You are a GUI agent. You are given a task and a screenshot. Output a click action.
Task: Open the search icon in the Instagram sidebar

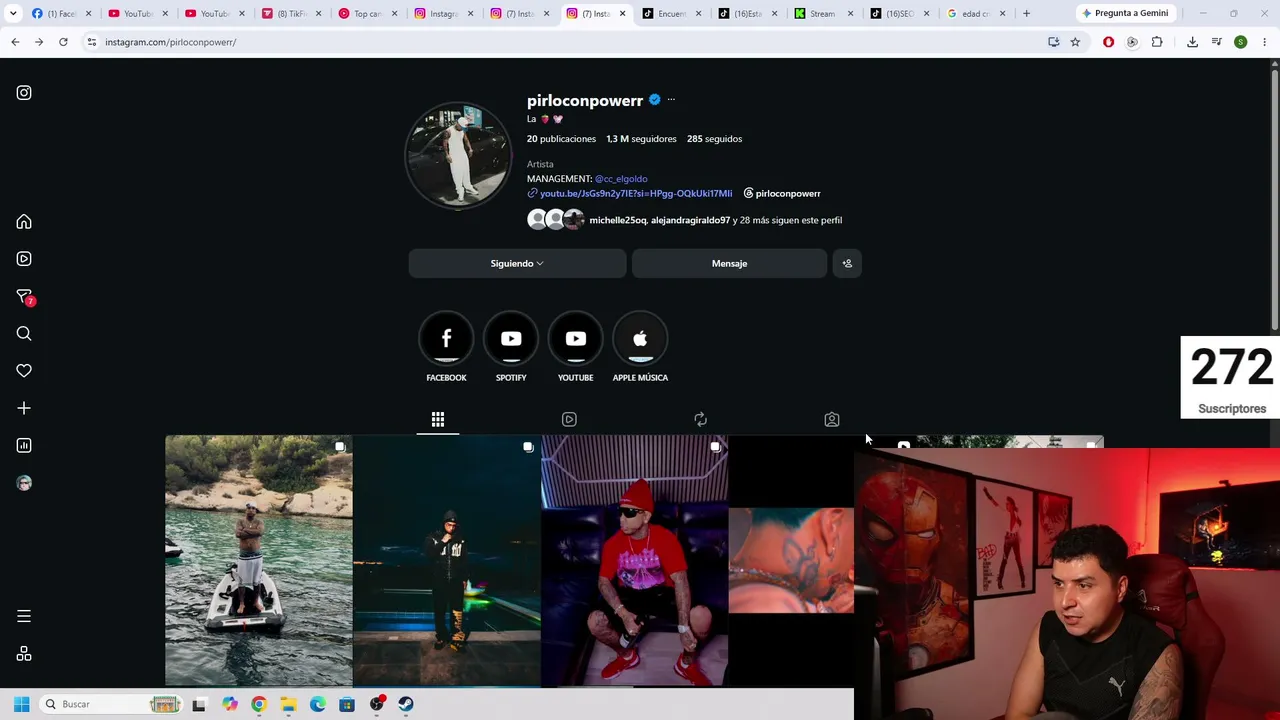(24, 334)
